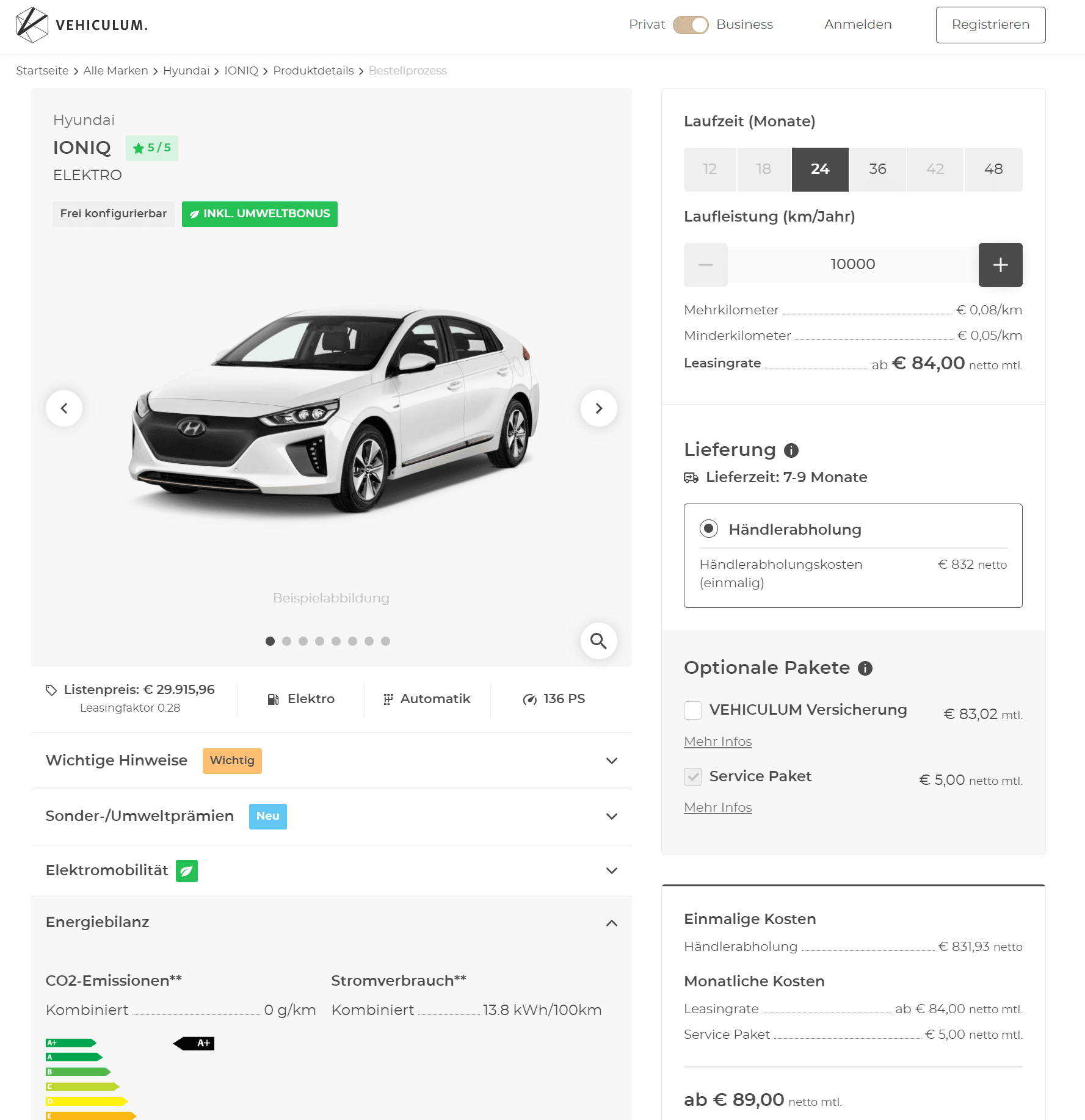Click the green A+ efficiency bar
This screenshot has width=1085, height=1120.
pyautogui.click(x=71, y=1043)
